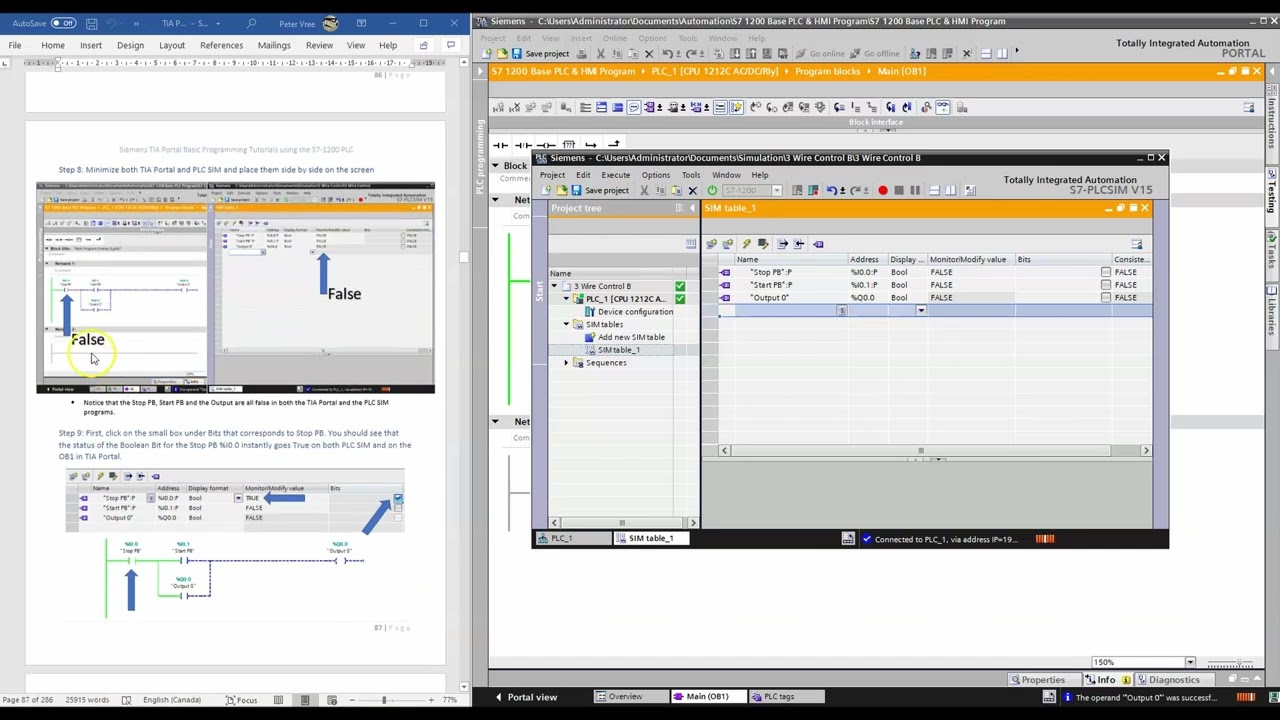Screen dimensions: 1280x720
Task: Open the Execute menu in PLCSIM
Action: [x=616, y=175]
